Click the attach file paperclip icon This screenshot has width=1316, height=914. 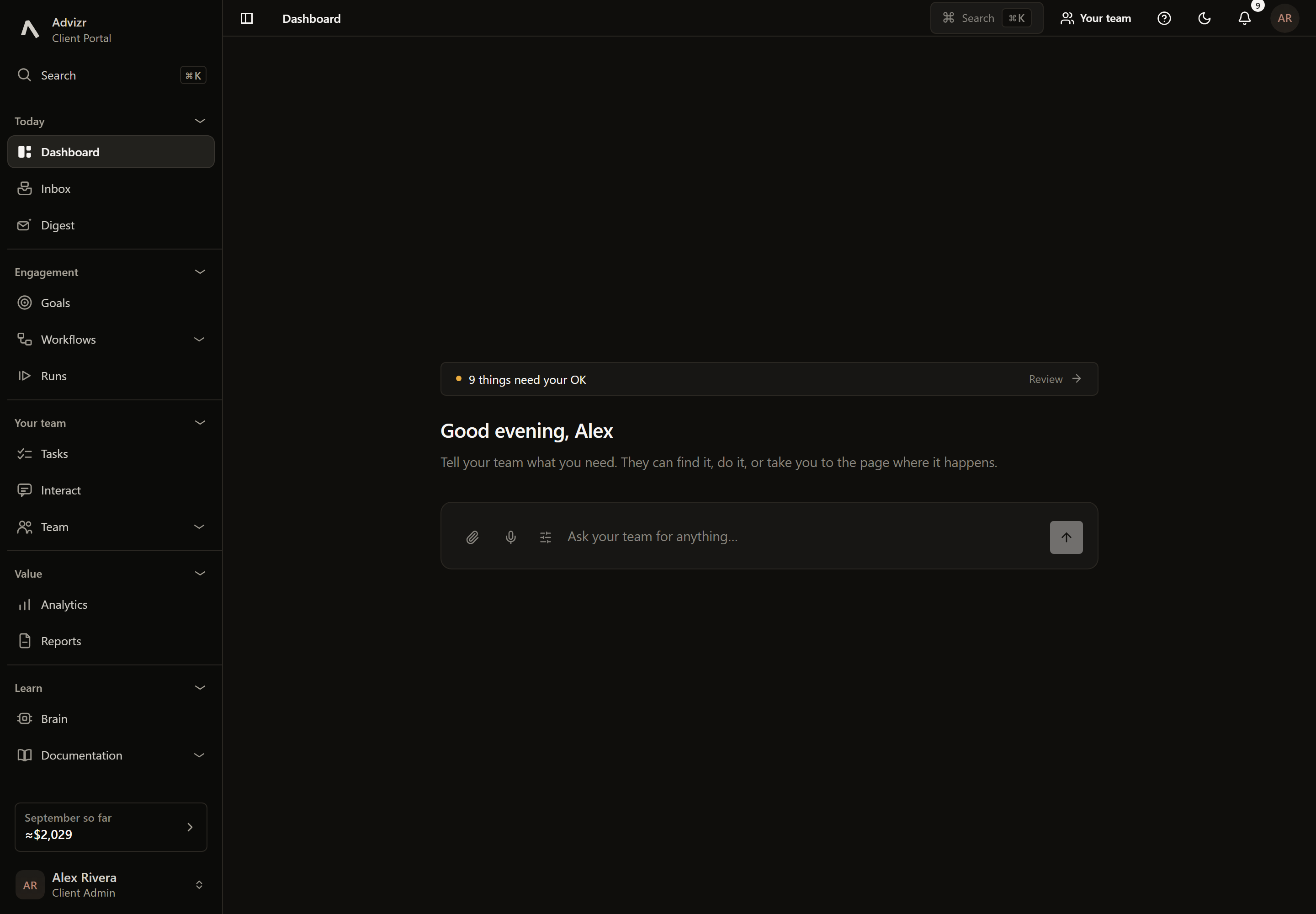[472, 537]
